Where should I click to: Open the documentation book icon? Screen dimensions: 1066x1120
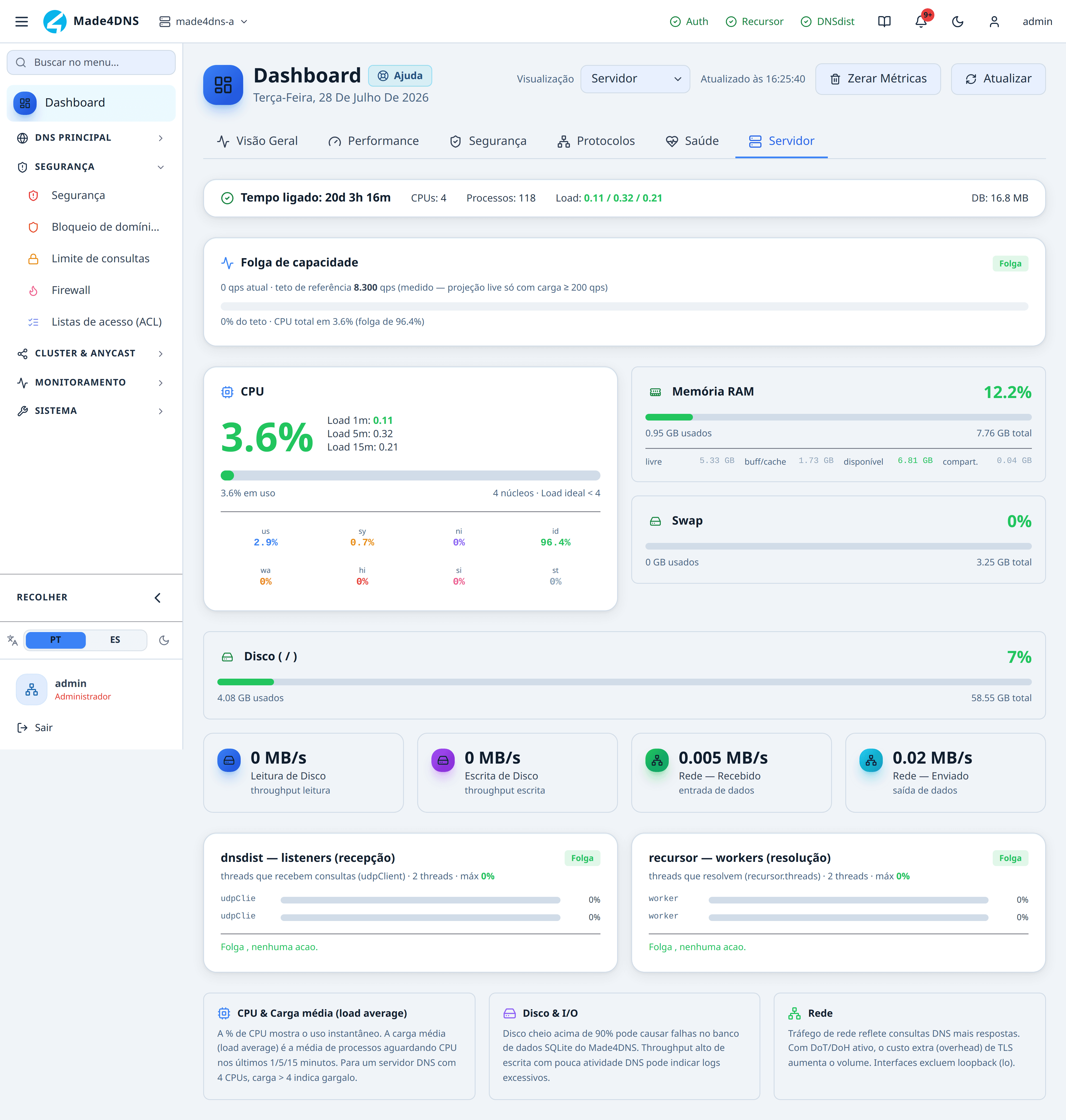pyautogui.click(x=884, y=22)
